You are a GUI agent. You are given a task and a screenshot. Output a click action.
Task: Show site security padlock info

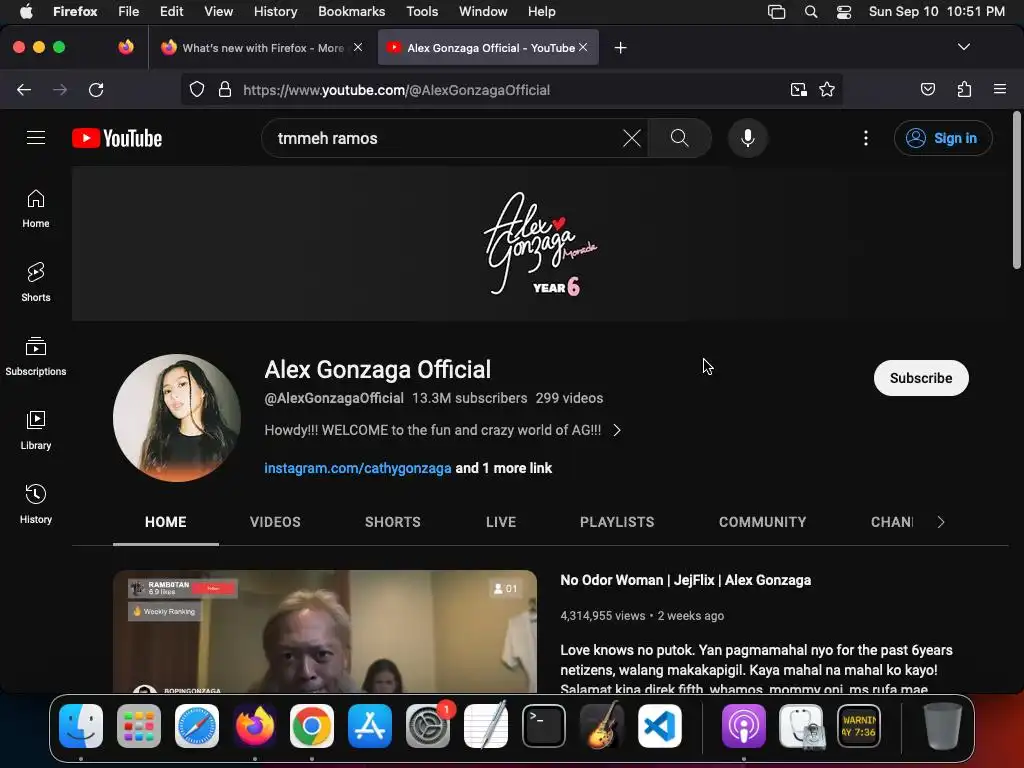[225, 89]
